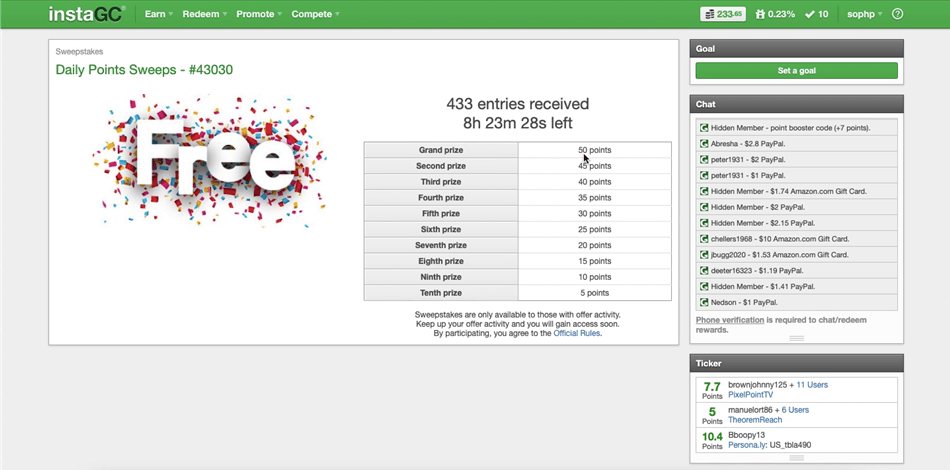The width and height of the screenshot is (950, 470).
Task: Click the 8h 23m 28s left countdown
Action: click(517, 124)
